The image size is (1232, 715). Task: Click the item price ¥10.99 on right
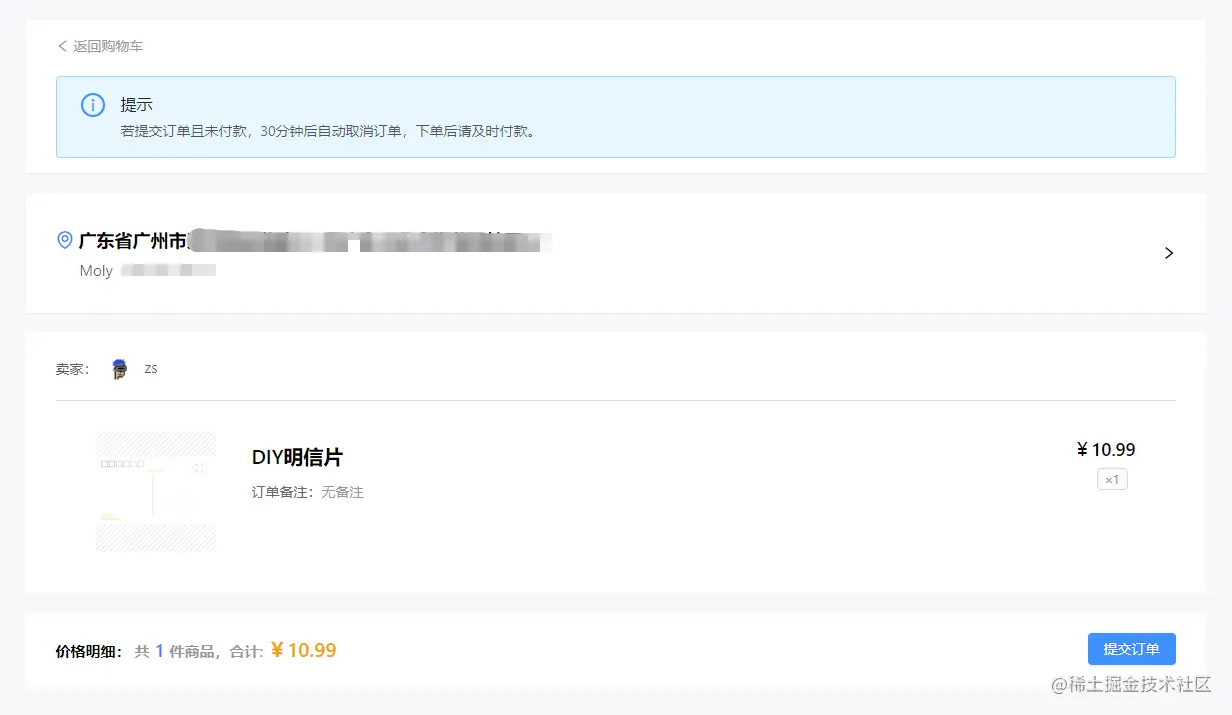click(x=1106, y=450)
